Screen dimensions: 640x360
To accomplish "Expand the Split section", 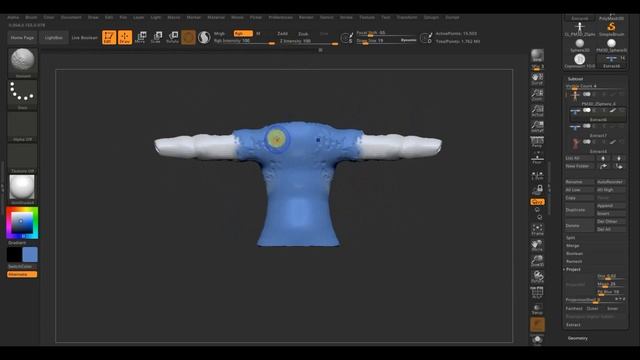I will click(x=571, y=238).
